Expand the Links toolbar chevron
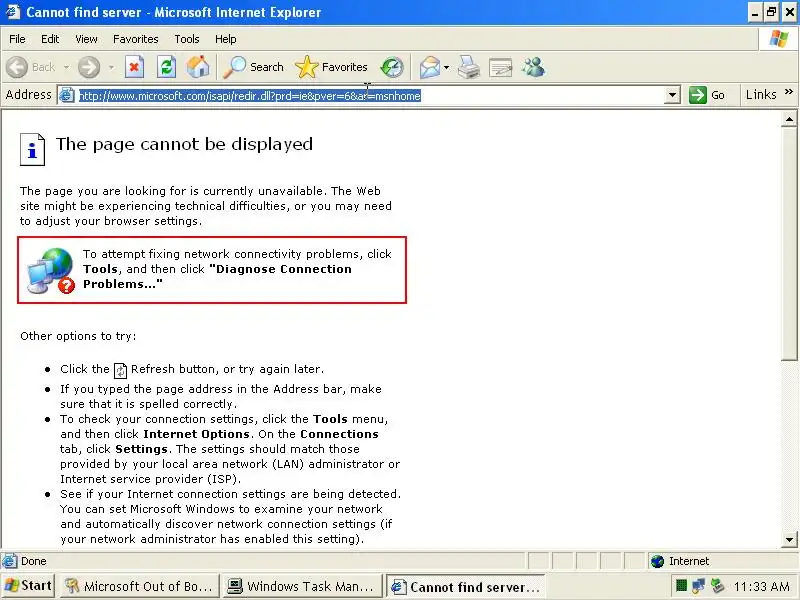The width and height of the screenshot is (800, 600). point(789,92)
